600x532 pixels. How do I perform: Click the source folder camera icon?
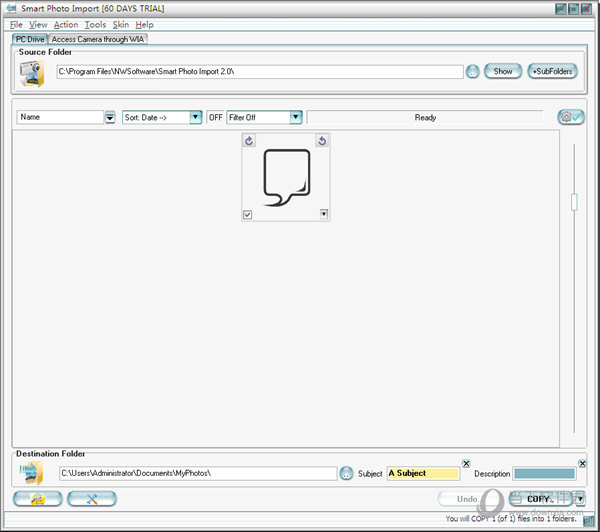32,73
